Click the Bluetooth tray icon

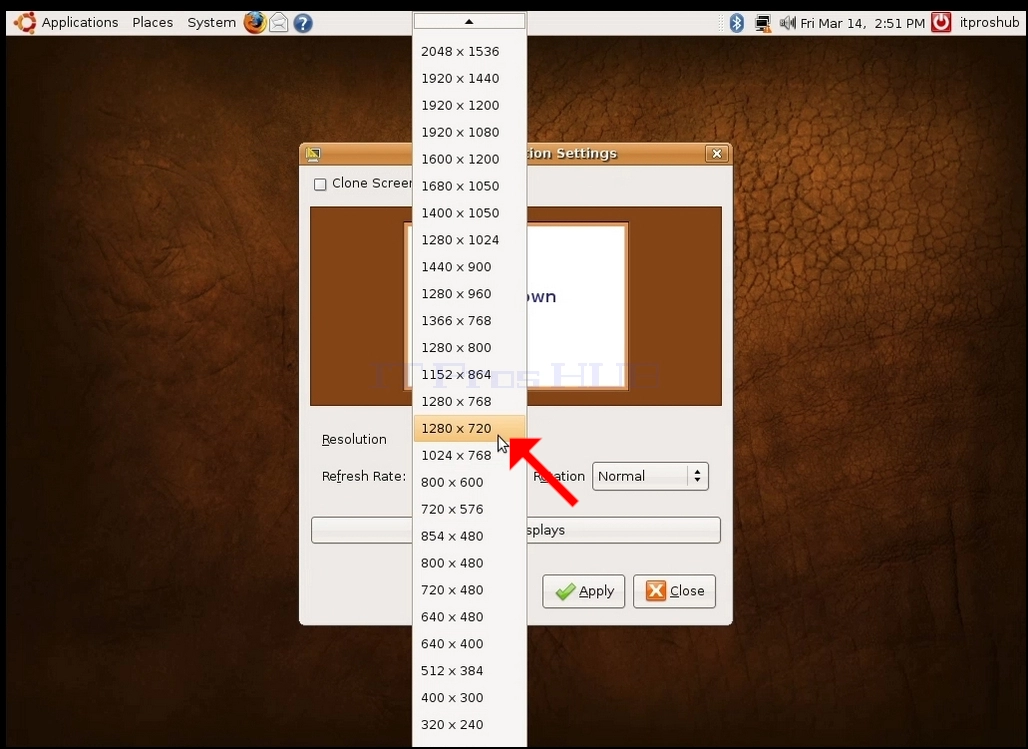pyautogui.click(x=737, y=23)
